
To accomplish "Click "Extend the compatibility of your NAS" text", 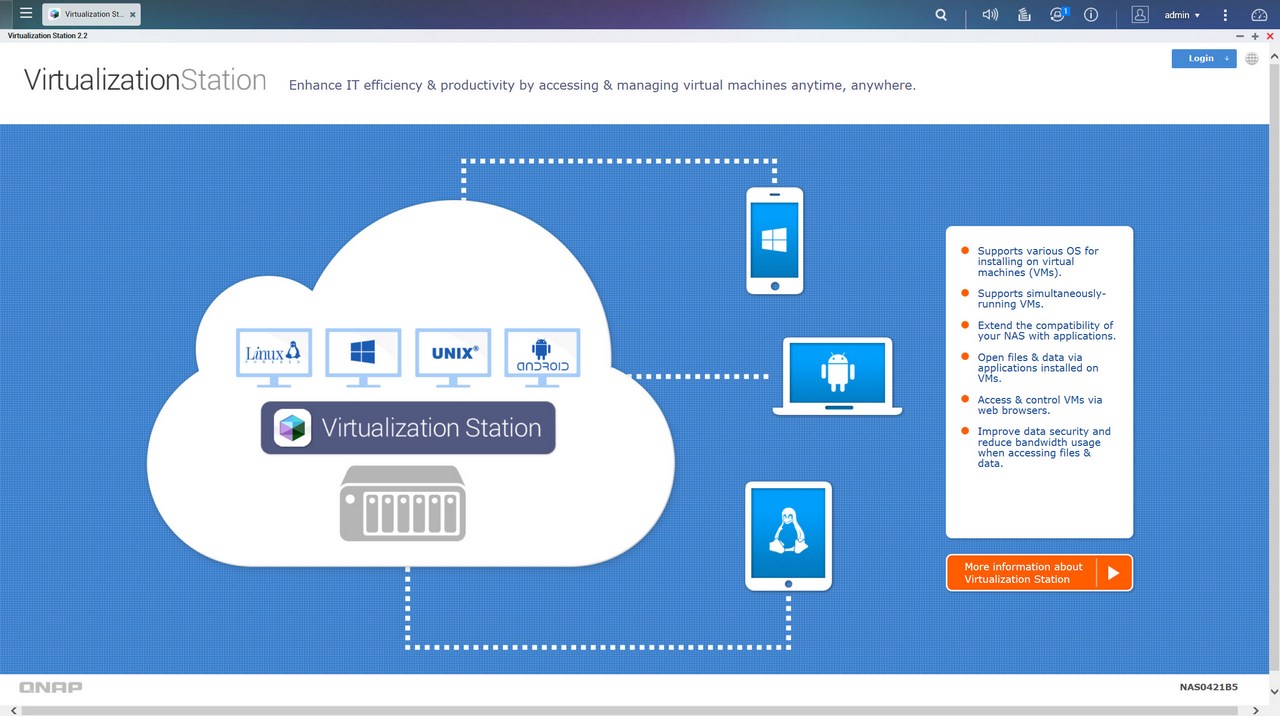I will [x=1046, y=331].
